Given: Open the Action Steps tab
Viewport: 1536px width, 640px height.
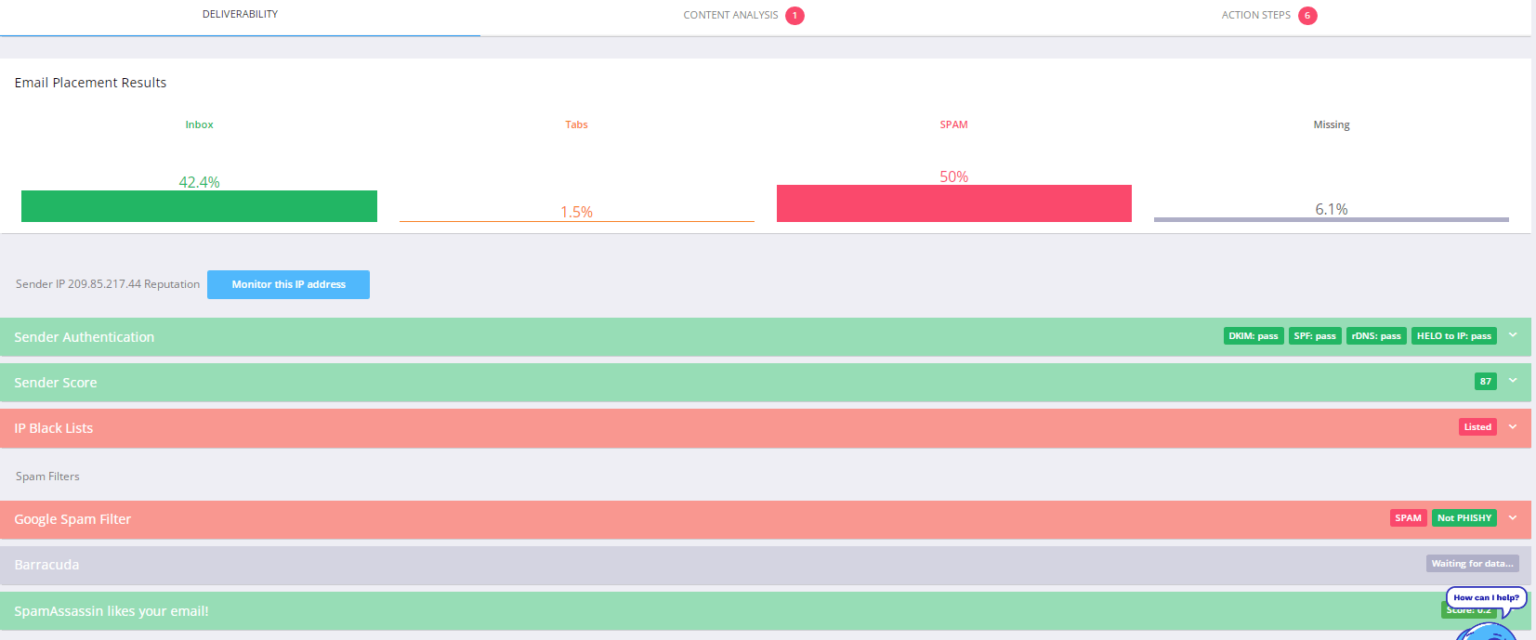Looking at the screenshot, I should pyautogui.click(x=1254, y=15).
